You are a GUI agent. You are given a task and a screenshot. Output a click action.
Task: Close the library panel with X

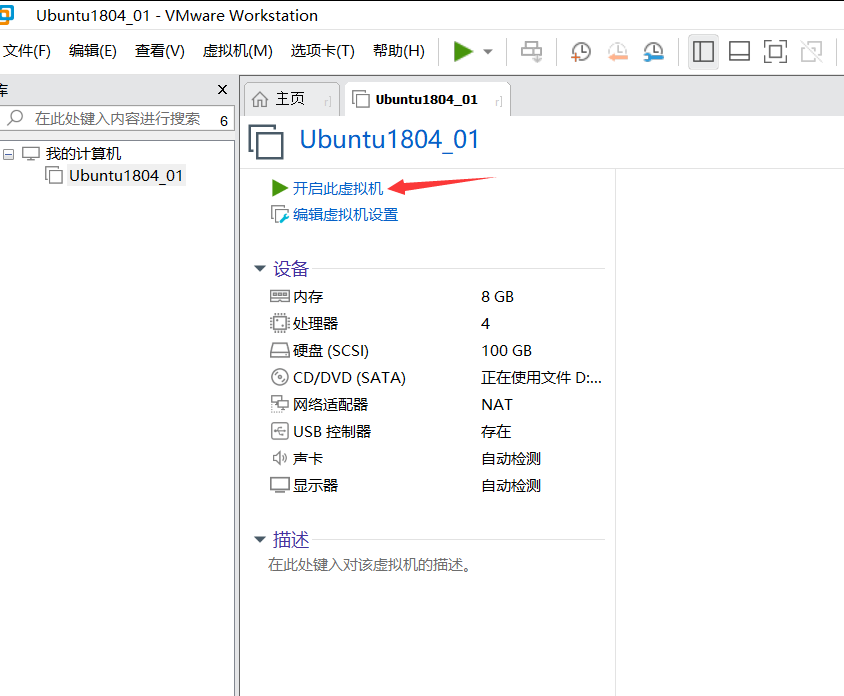(x=222, y=89)
